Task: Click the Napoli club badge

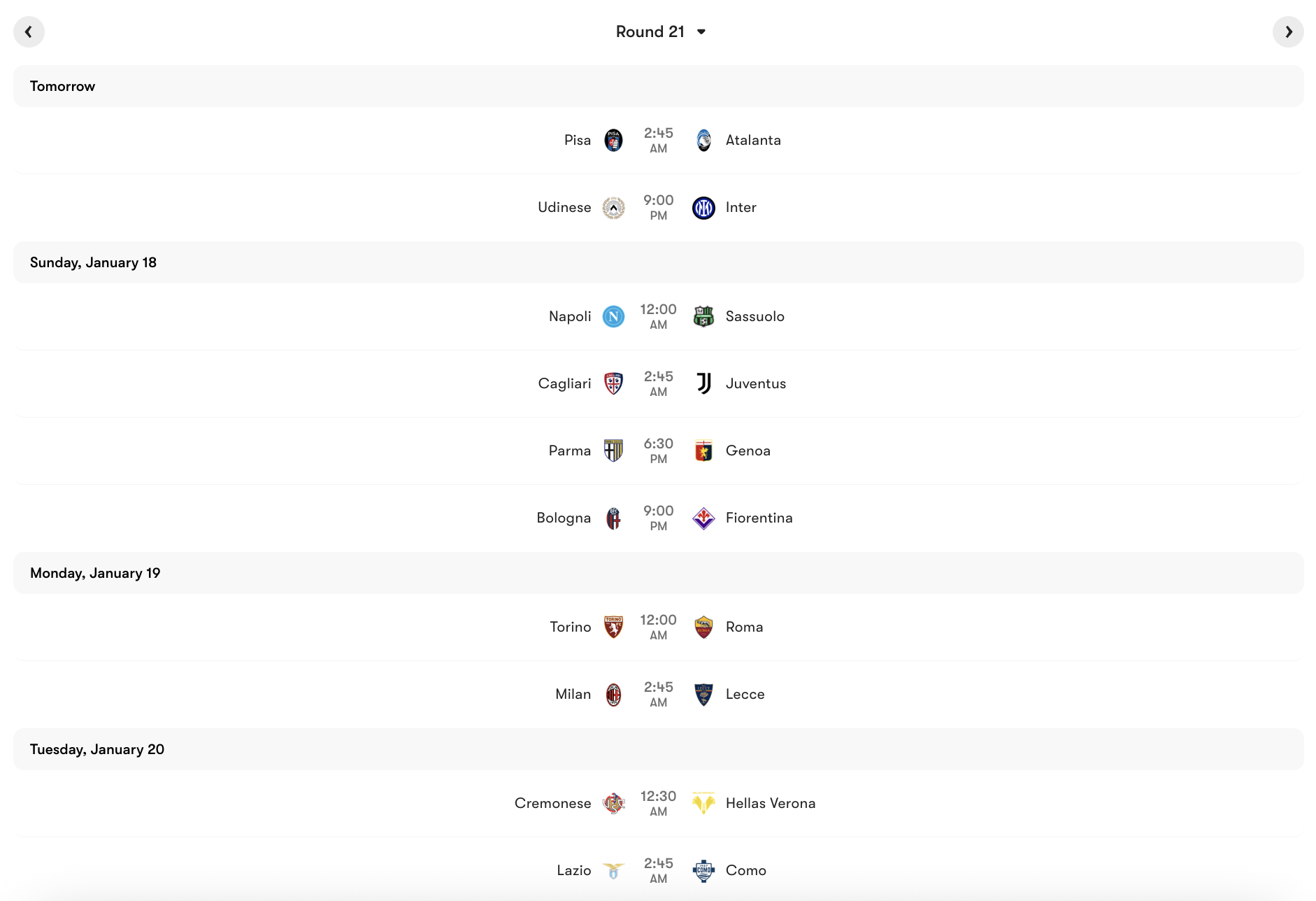Action: 613,316
